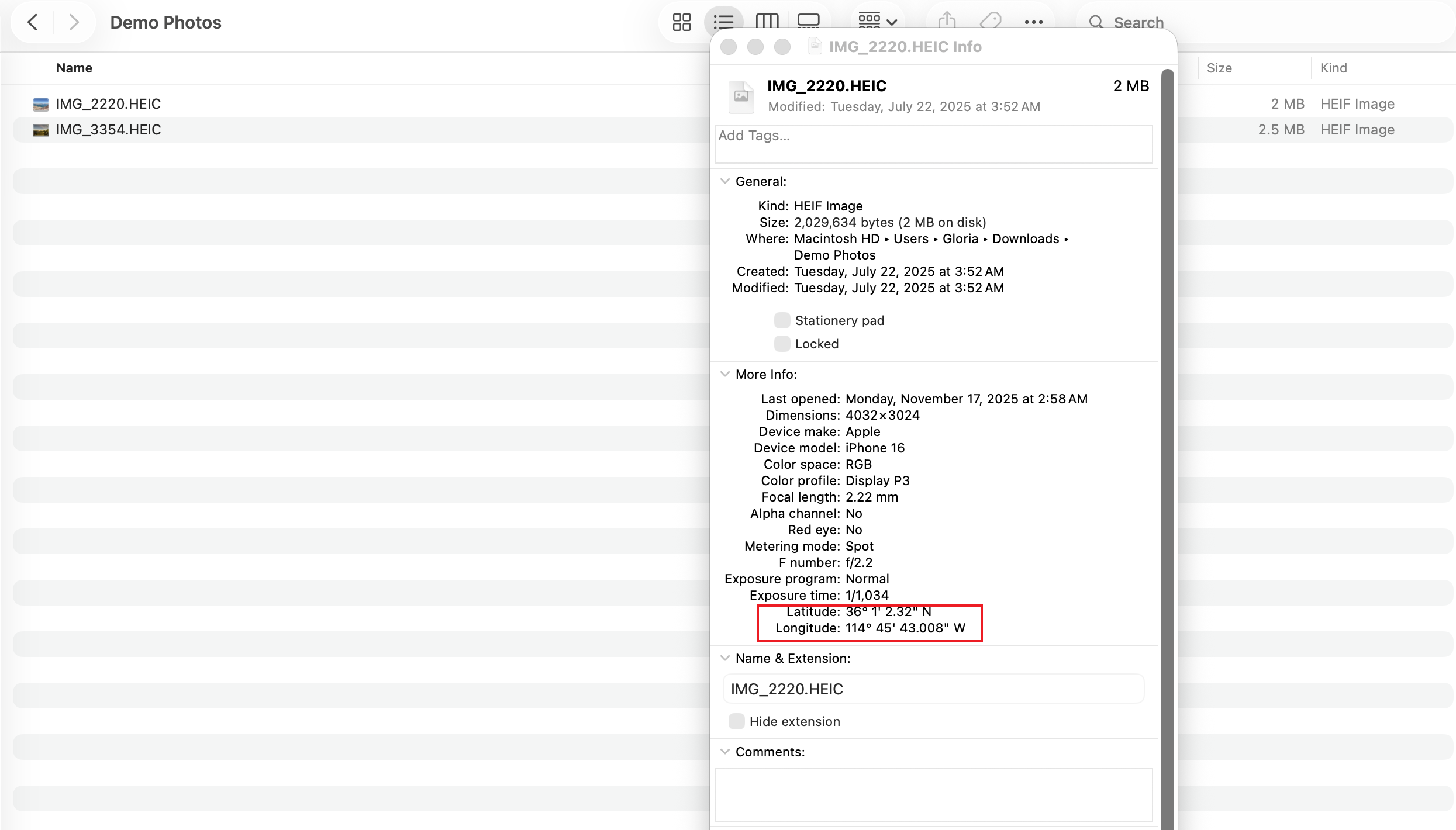Switch to gallery view

809,22
